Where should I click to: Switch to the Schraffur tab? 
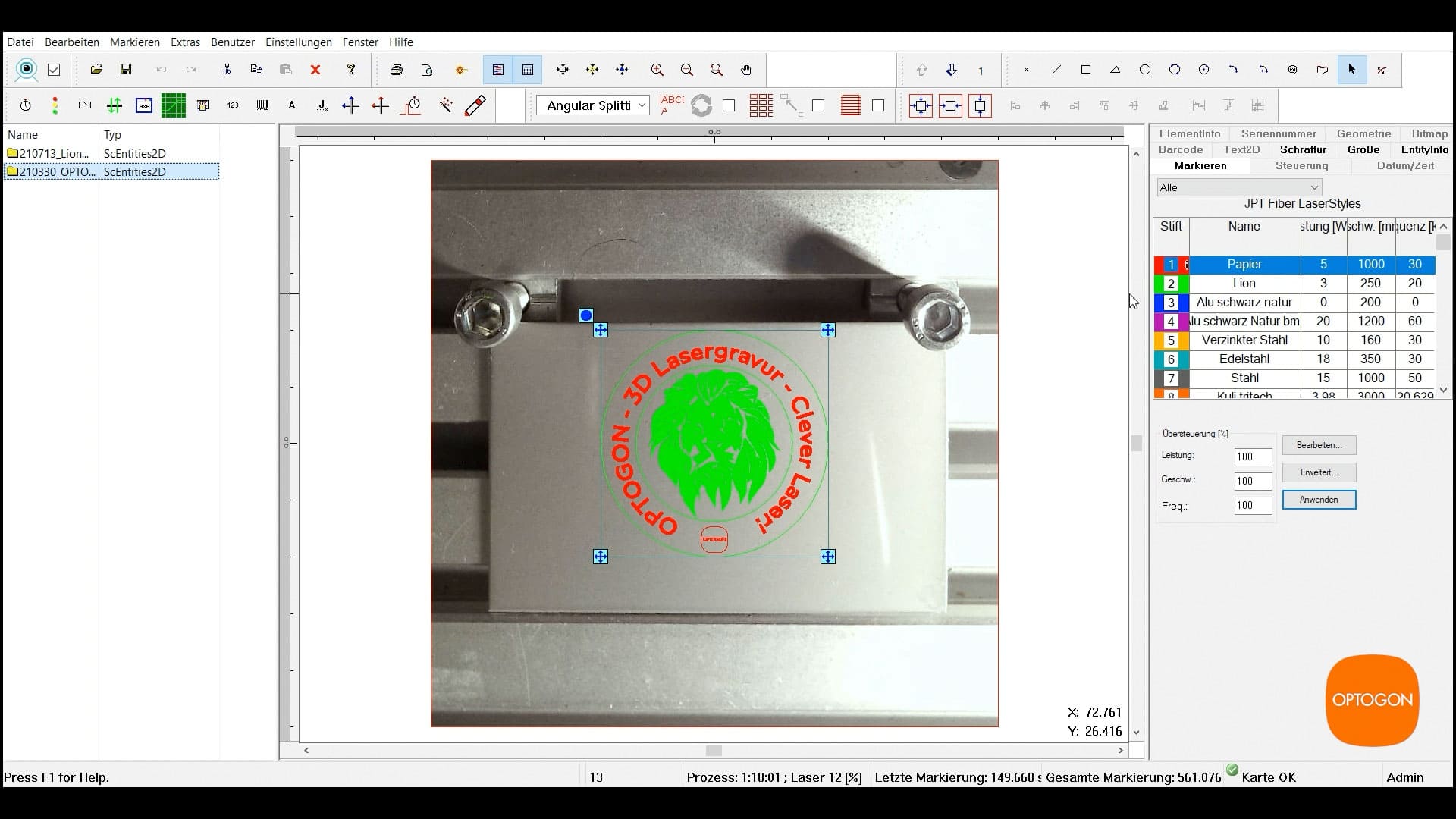pyautogui.click(x=1303, y=149)
